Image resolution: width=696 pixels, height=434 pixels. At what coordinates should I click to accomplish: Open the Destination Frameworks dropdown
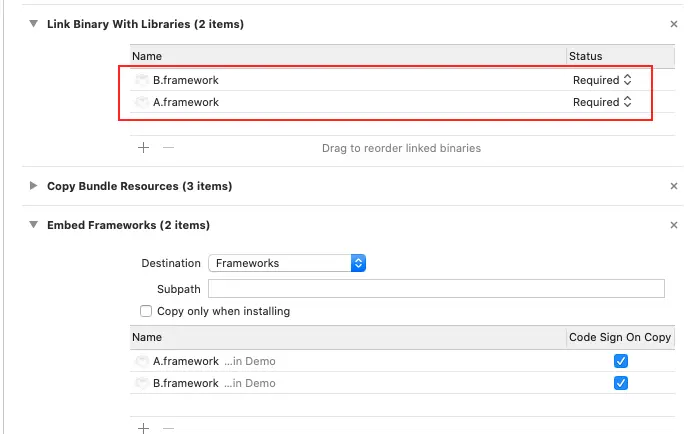click(x=287, y=263)
